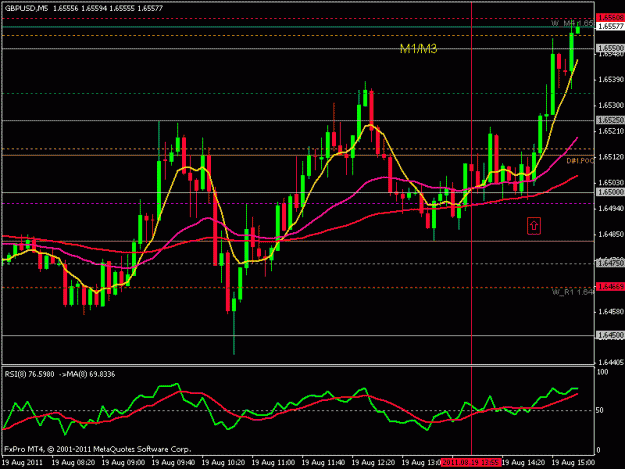Click the current price tag 1.65577
The image size is (625, 469).
[610, 26]
